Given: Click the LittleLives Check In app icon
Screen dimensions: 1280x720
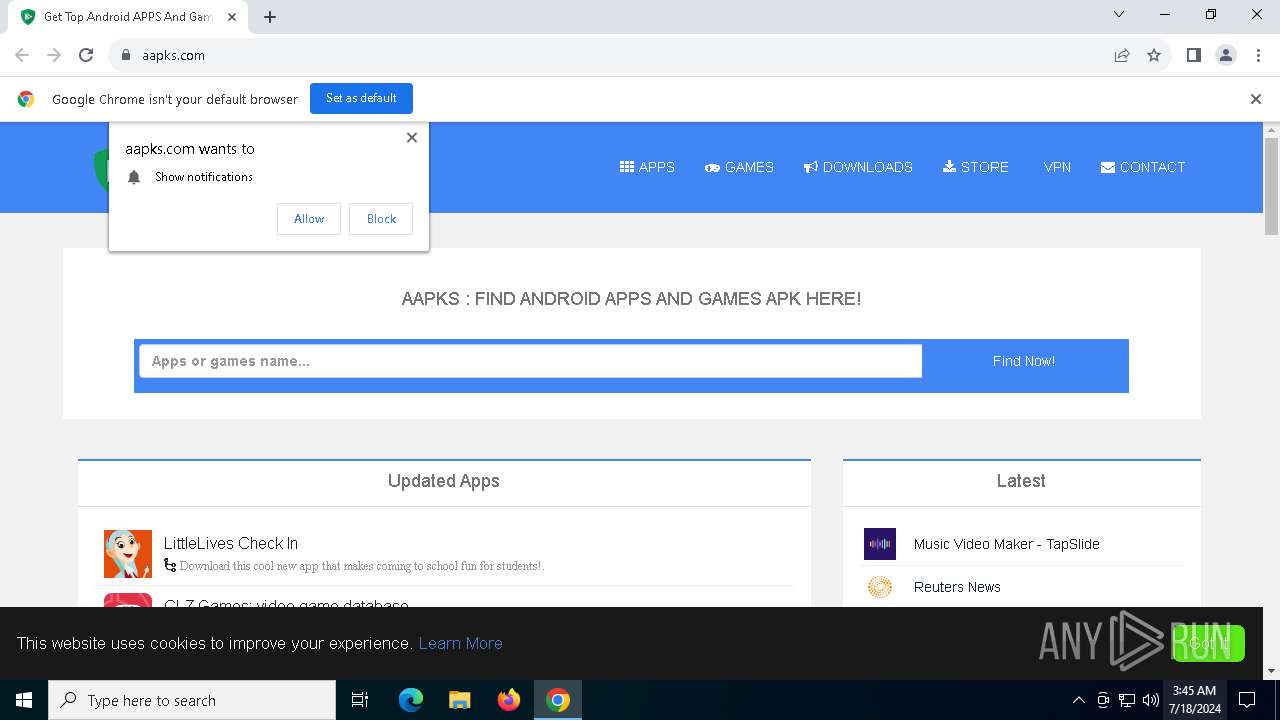Looking at the screenshot, I should tap(128, 554).
